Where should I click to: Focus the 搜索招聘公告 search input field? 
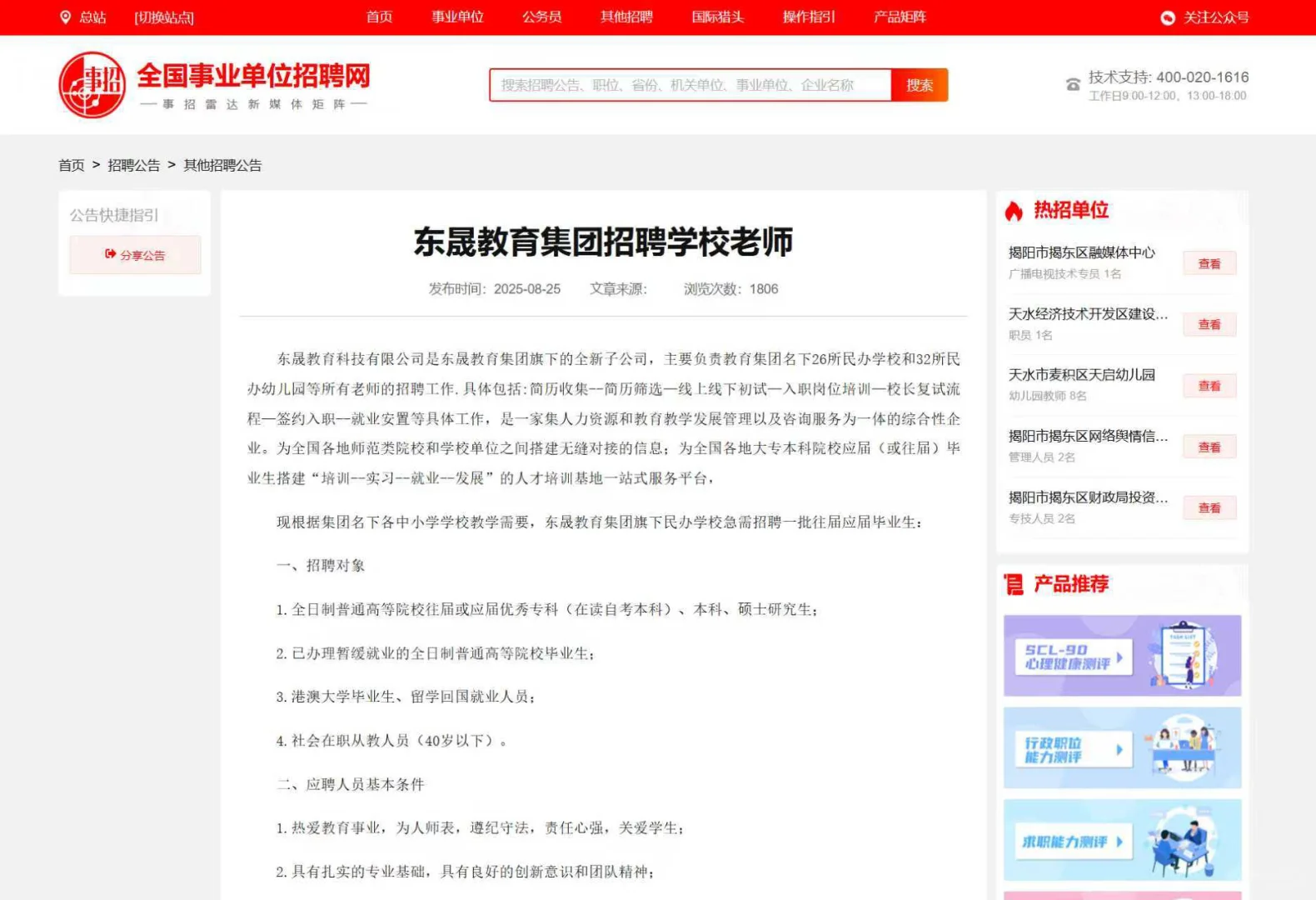[690, 85]
